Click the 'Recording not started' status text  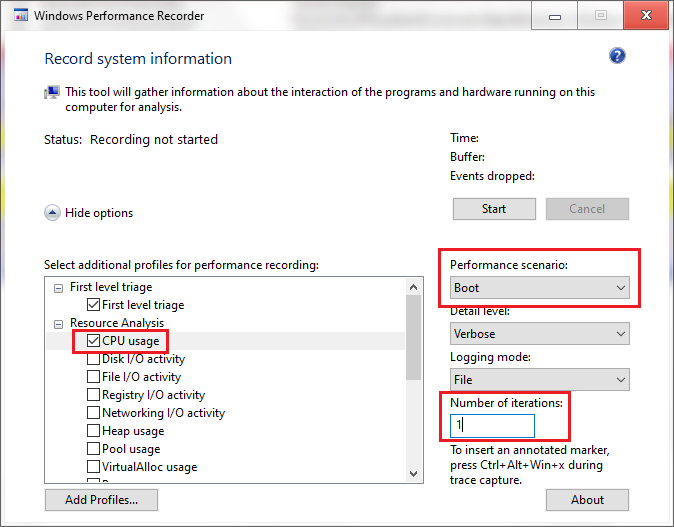(154, 140)
